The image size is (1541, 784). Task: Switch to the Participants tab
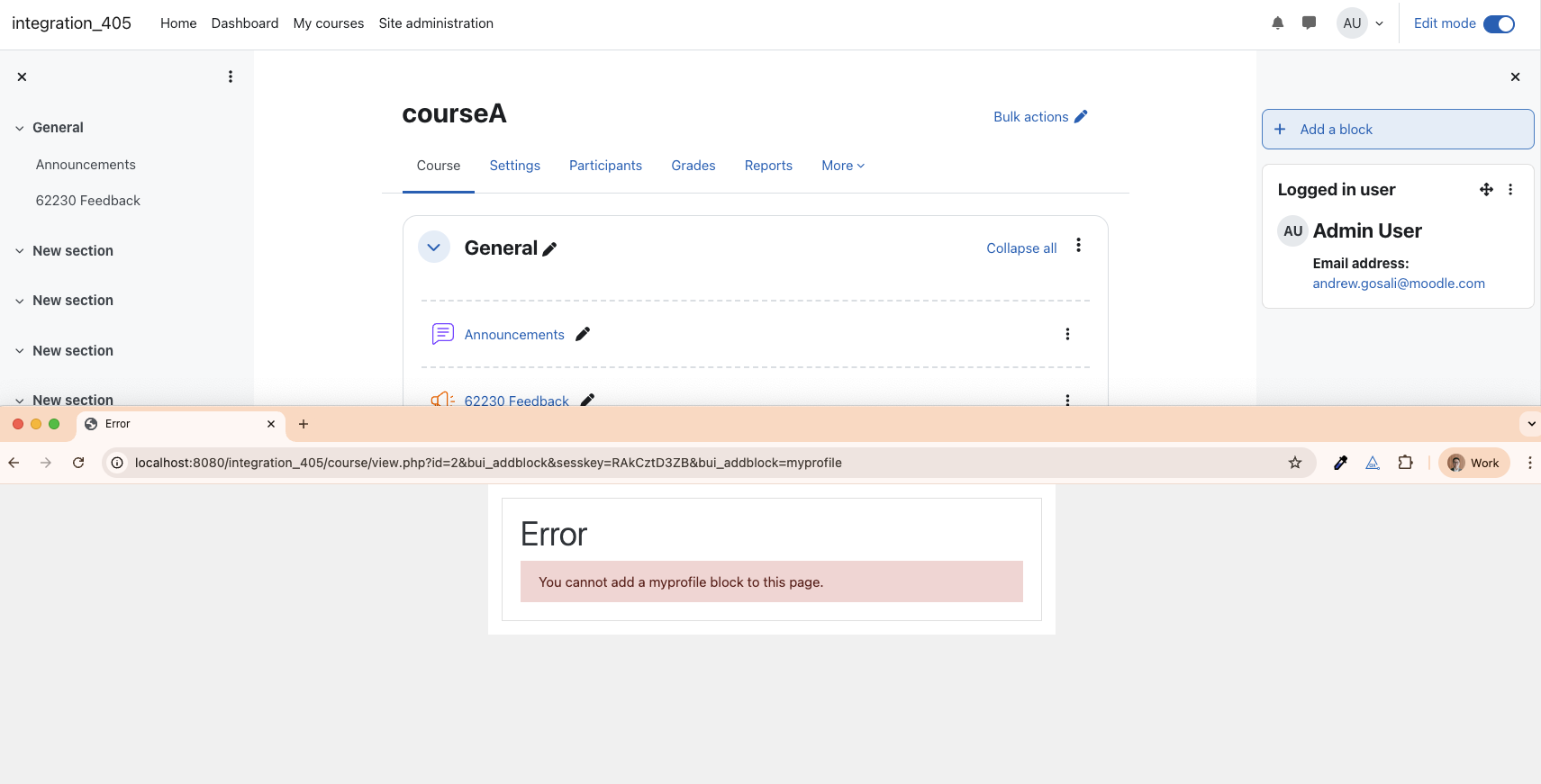tap(605, 166)
